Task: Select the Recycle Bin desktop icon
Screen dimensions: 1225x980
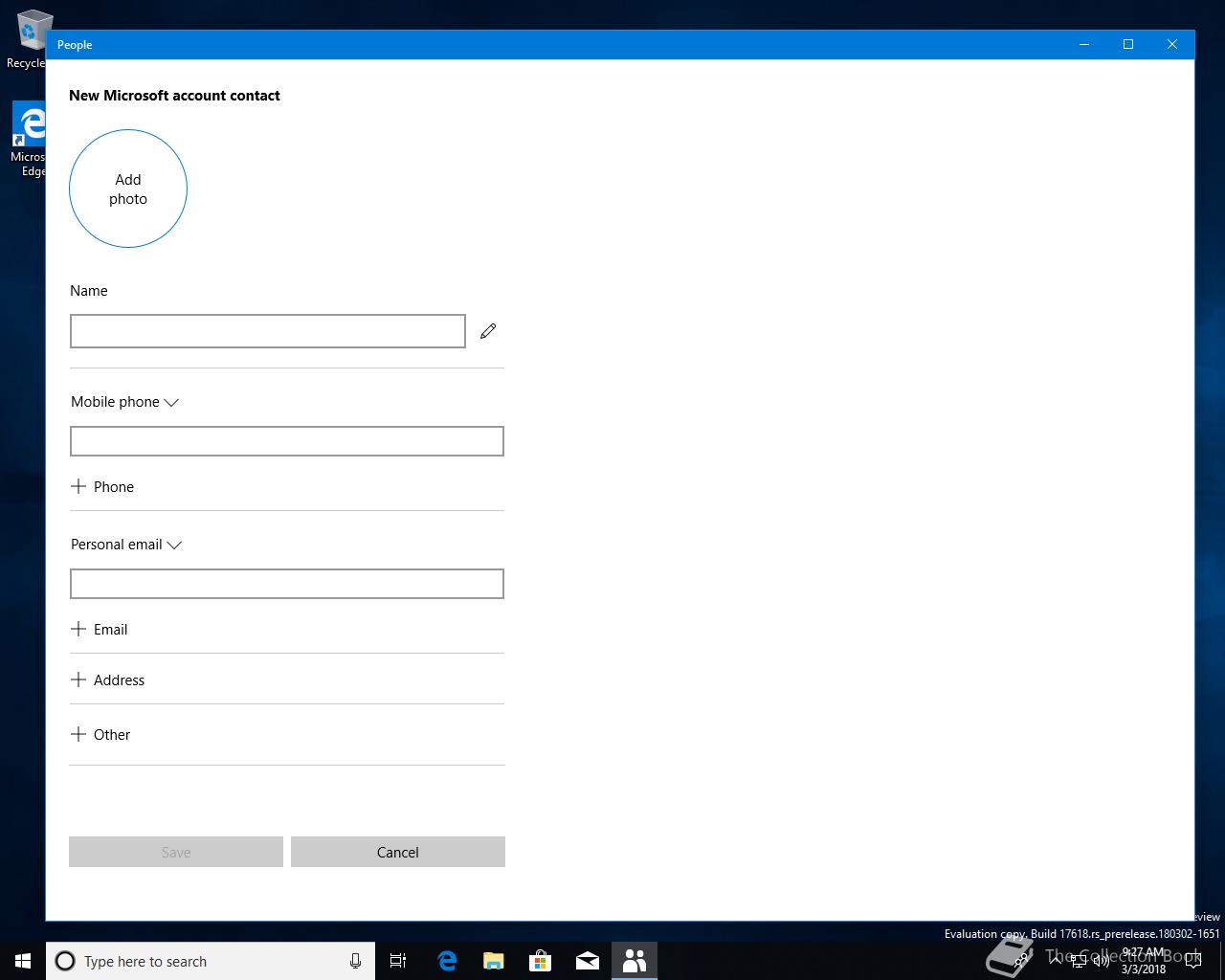Action: pyautogui.click(x=29, y=40)
